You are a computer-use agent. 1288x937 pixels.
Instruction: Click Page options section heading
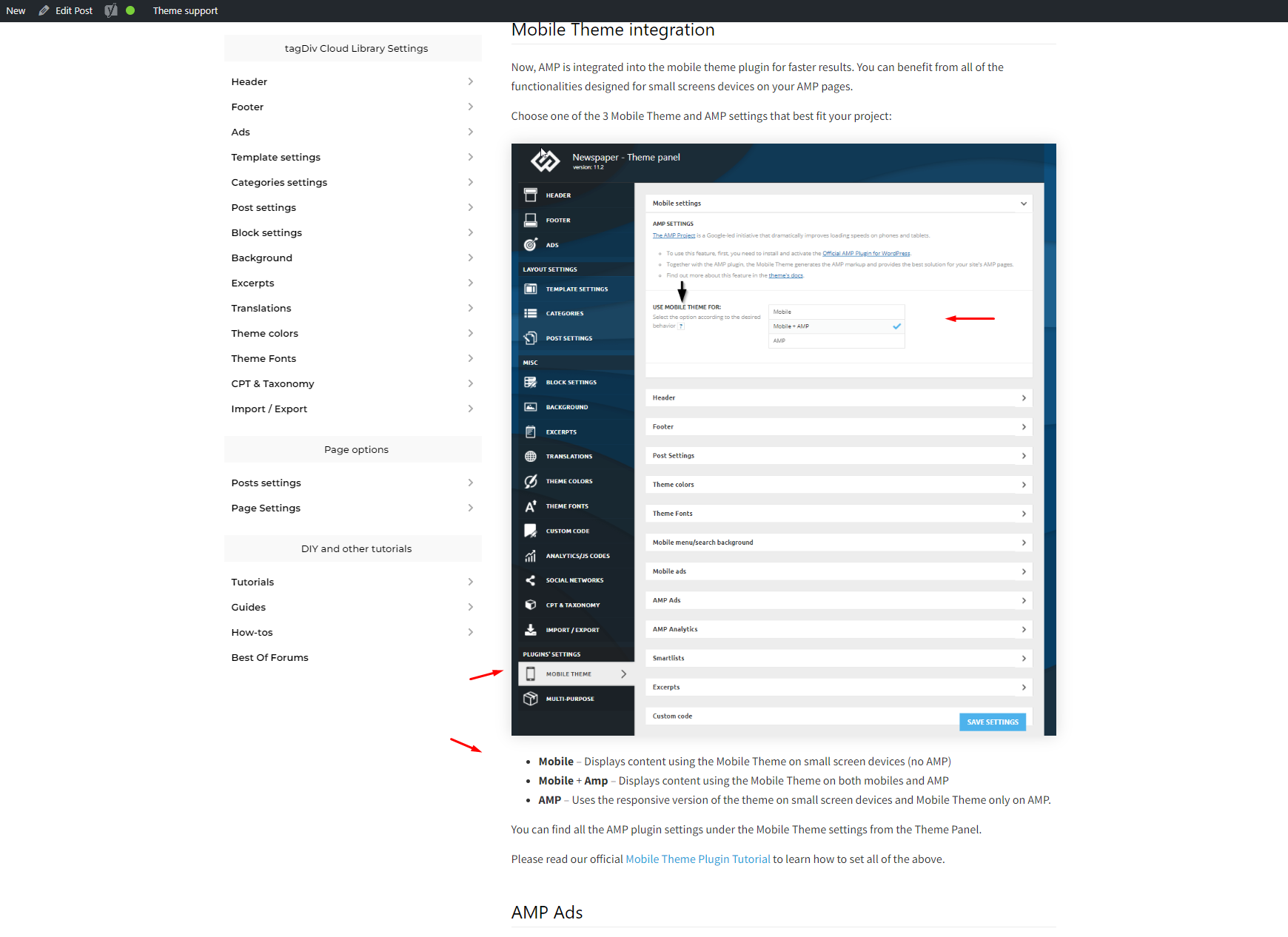(356, 449)
